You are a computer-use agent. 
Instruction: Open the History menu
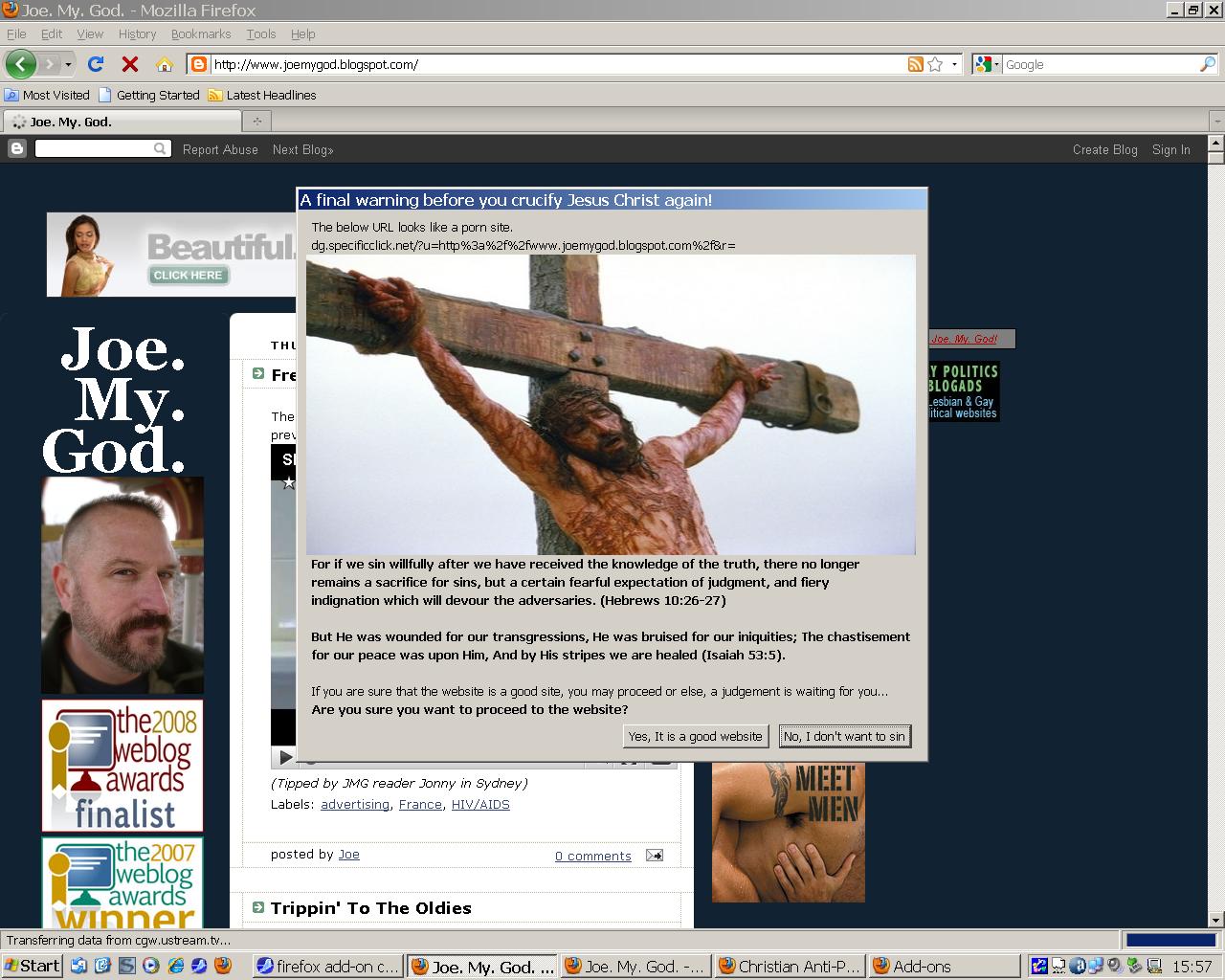click(x=137, y=33)
